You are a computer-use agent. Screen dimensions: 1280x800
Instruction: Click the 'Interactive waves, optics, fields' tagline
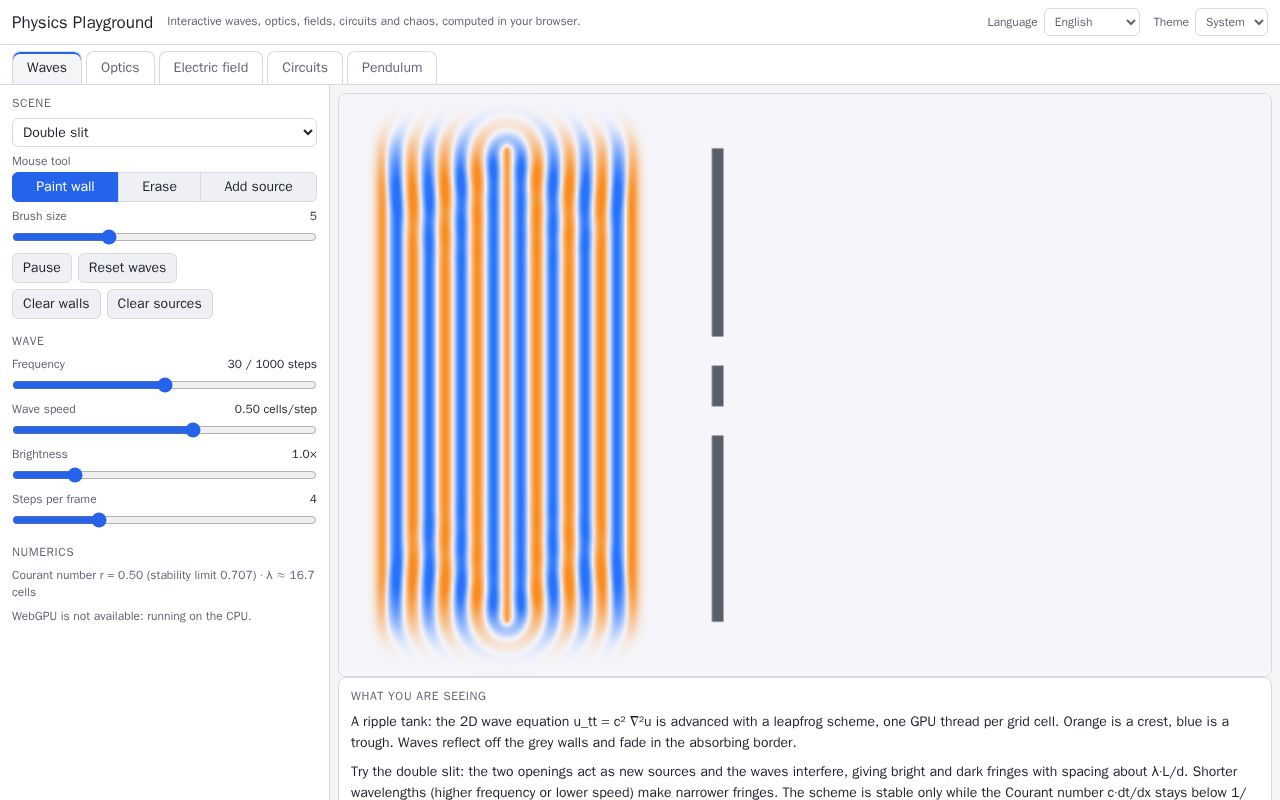[373, 21]
